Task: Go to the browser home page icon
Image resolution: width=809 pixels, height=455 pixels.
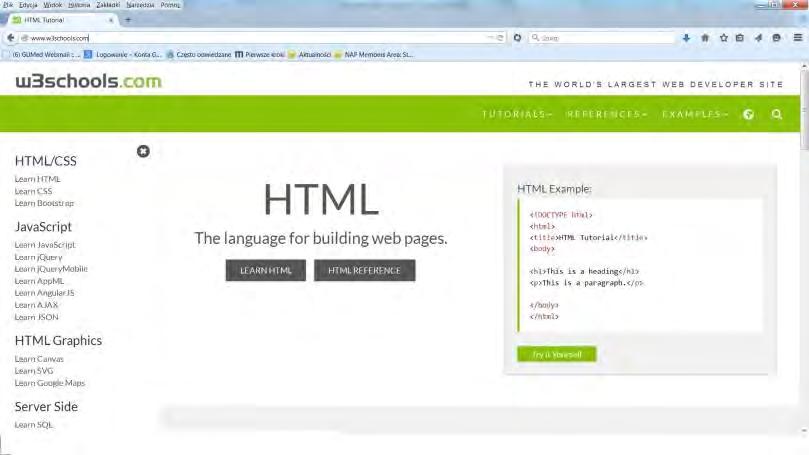Action: click(x=705, y=38)
